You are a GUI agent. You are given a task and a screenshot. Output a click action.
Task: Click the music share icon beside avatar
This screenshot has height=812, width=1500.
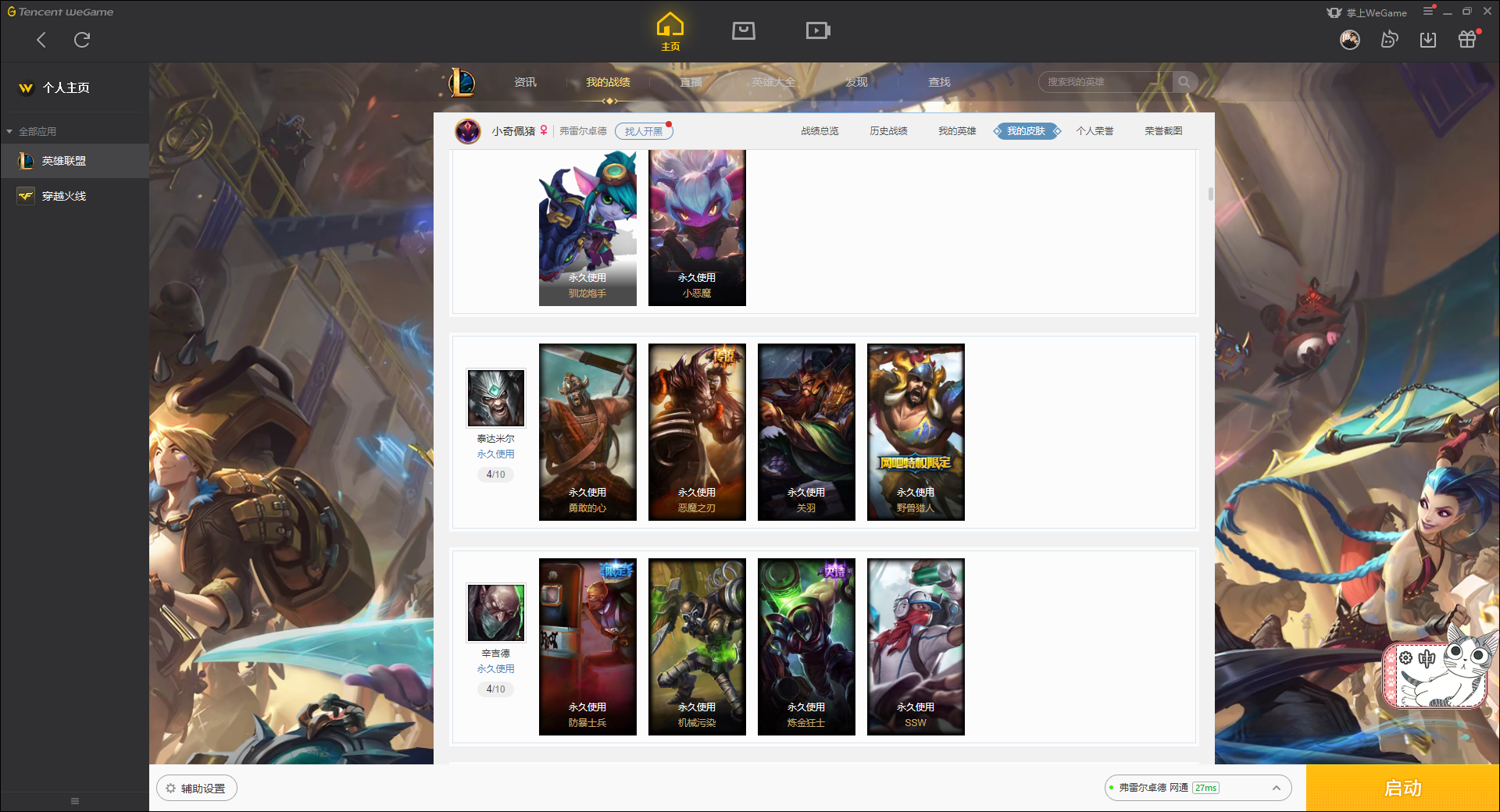1389,39
